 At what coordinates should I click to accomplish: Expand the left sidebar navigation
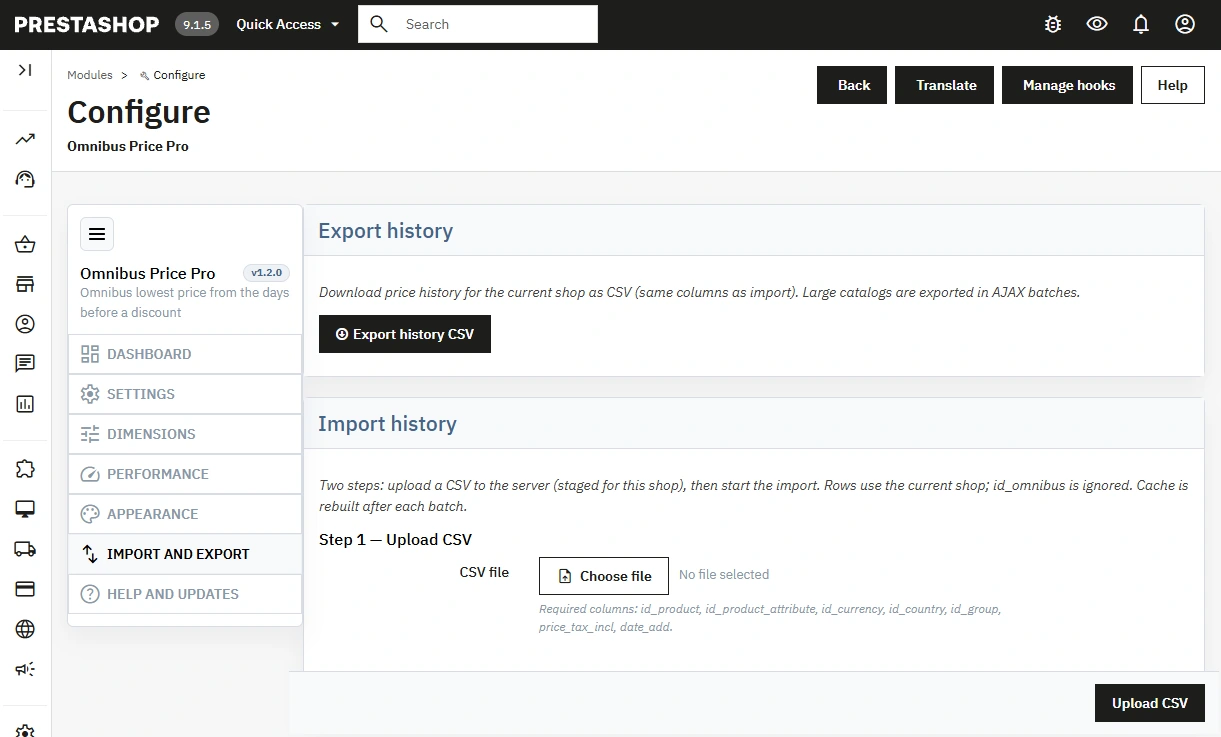[25, 70]
